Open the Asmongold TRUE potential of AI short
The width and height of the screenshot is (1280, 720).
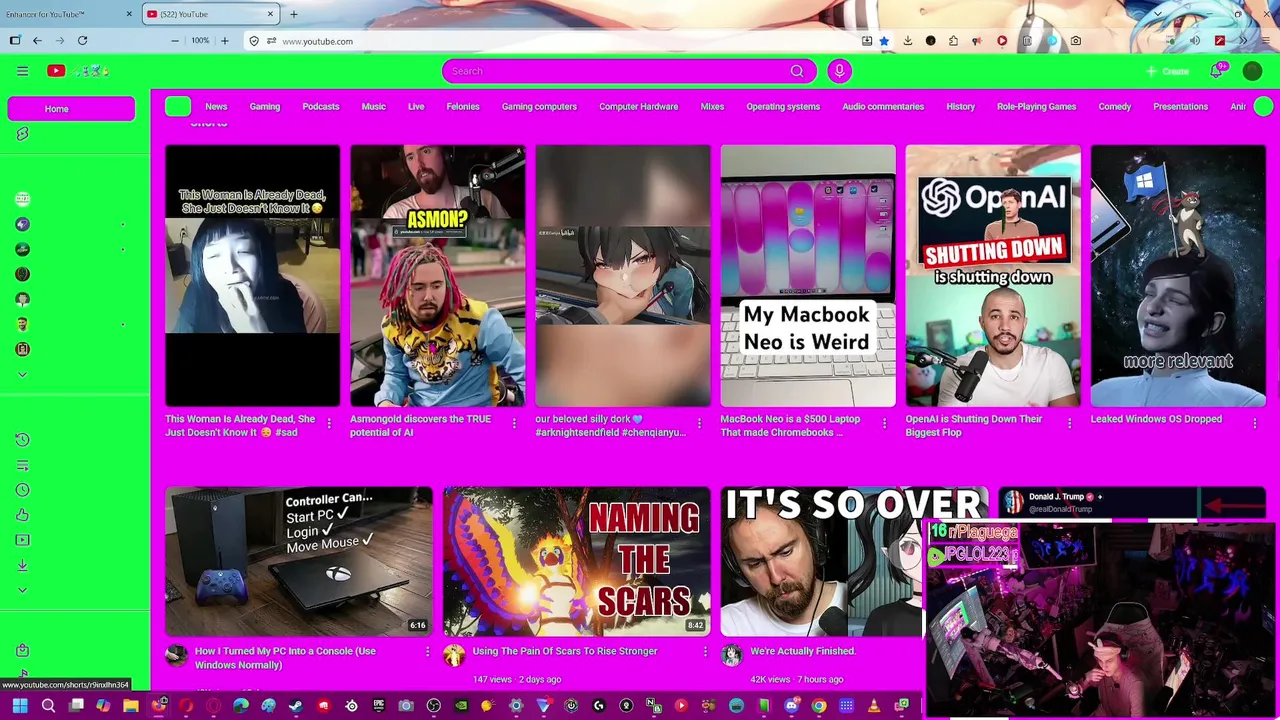[x=437, y=276]
